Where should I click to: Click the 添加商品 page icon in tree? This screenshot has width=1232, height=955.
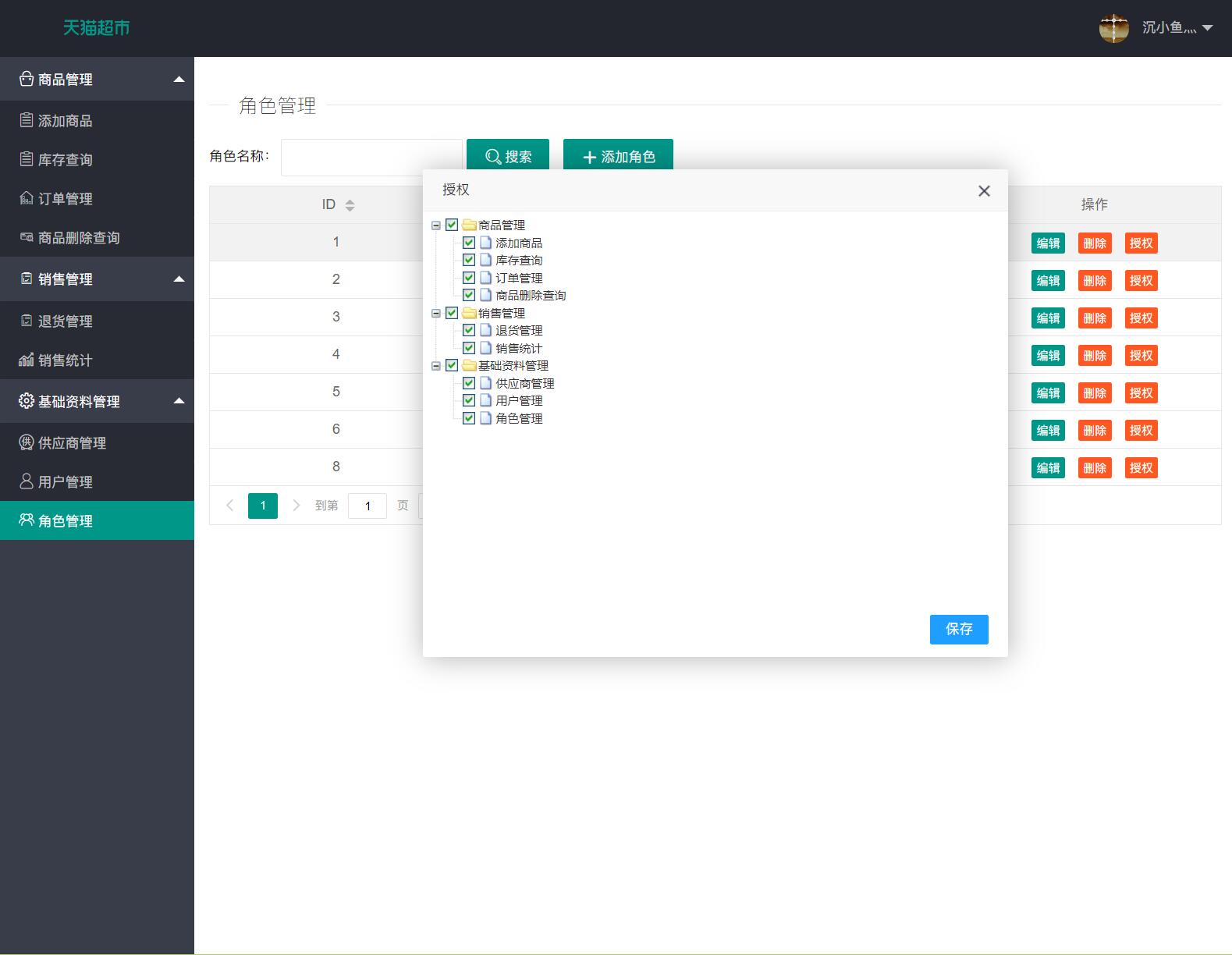coord(486,243)
